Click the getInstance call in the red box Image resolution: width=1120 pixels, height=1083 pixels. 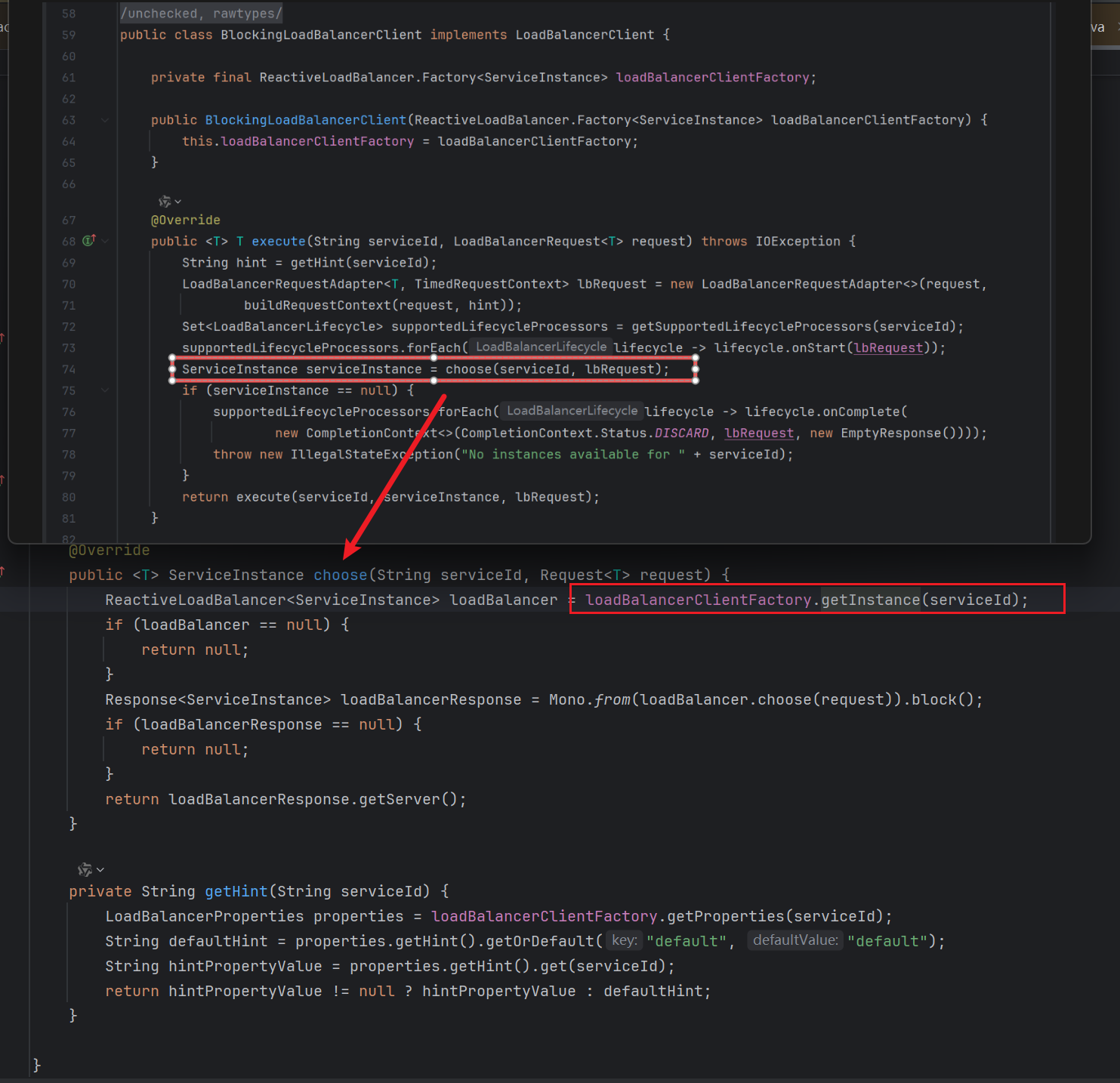pyautogui.click(x=870, y=600)
